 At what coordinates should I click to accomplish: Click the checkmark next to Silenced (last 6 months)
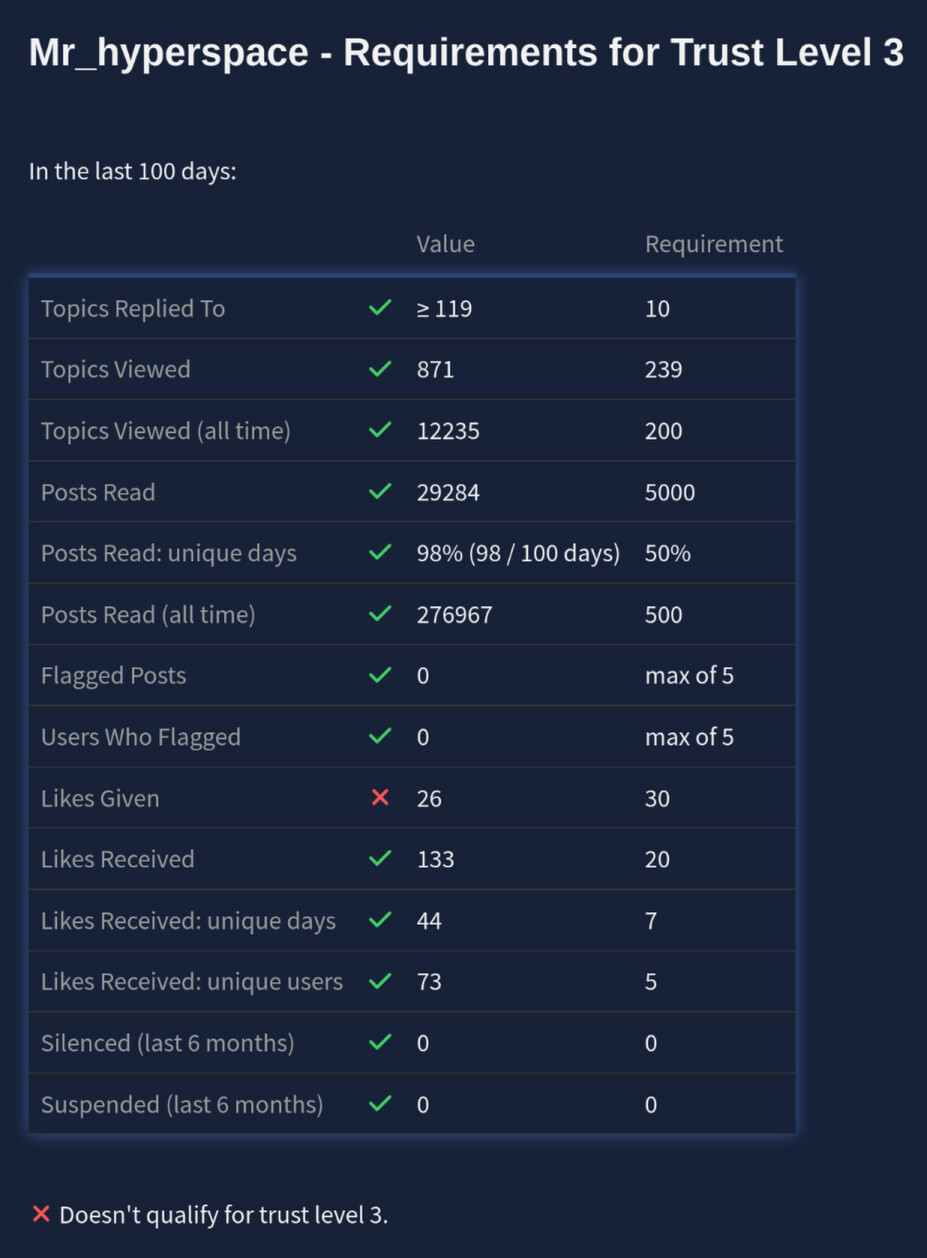coord(379,1042)
